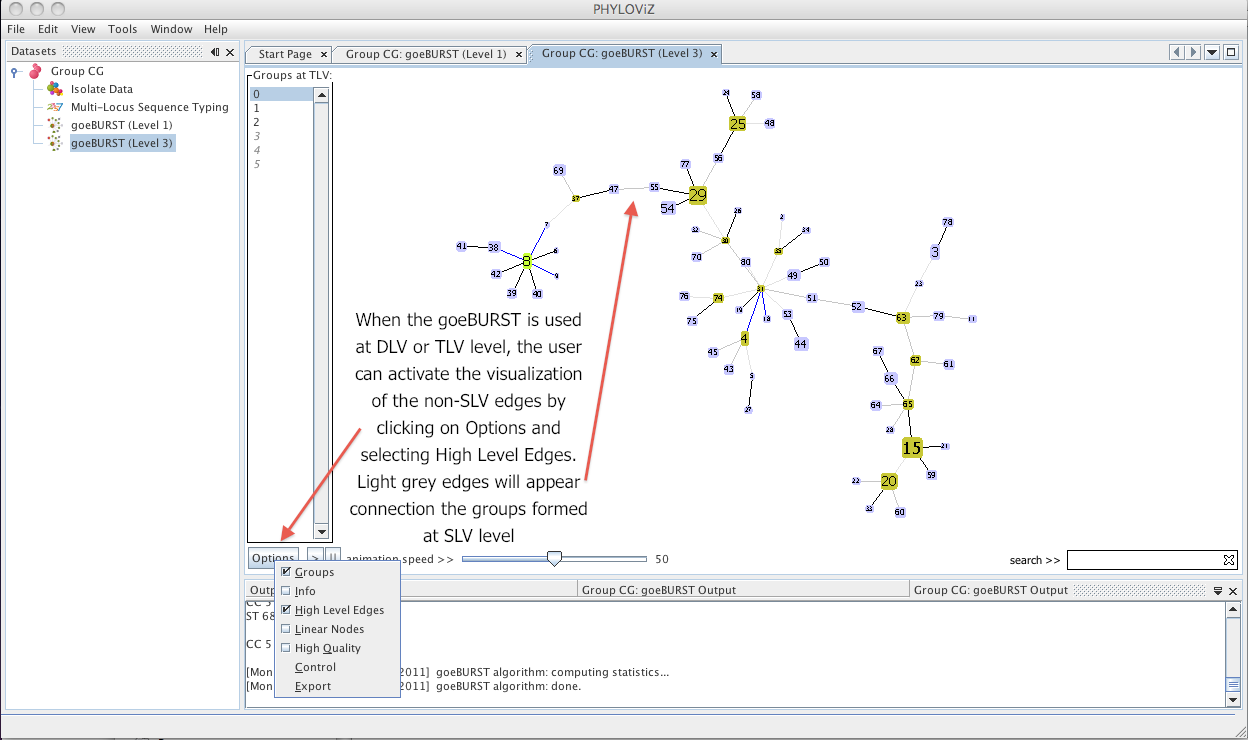
Task: Open the Tools menu
Action: [x=123, y=29]
